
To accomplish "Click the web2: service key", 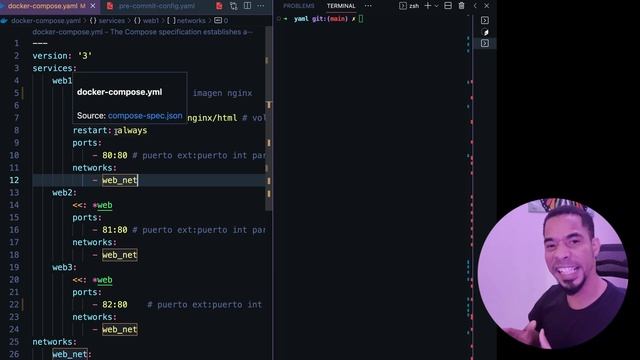I will [x=64, y=193].
